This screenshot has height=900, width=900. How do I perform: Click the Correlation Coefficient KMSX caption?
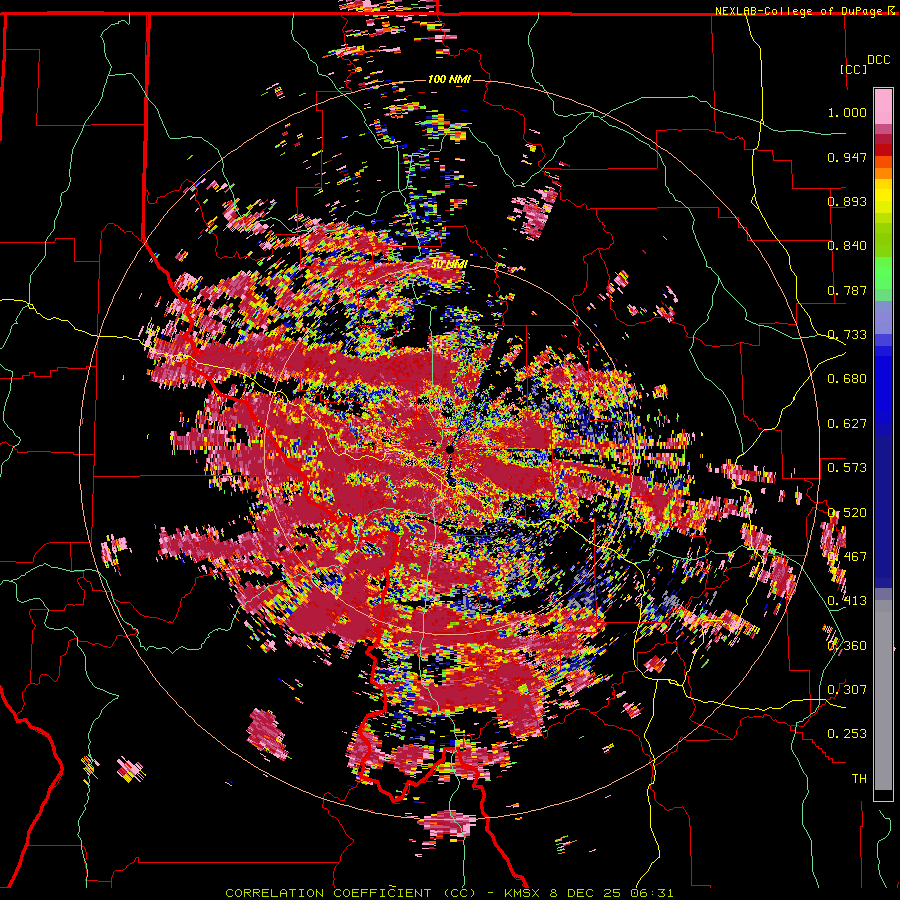(x=449, y=893)
